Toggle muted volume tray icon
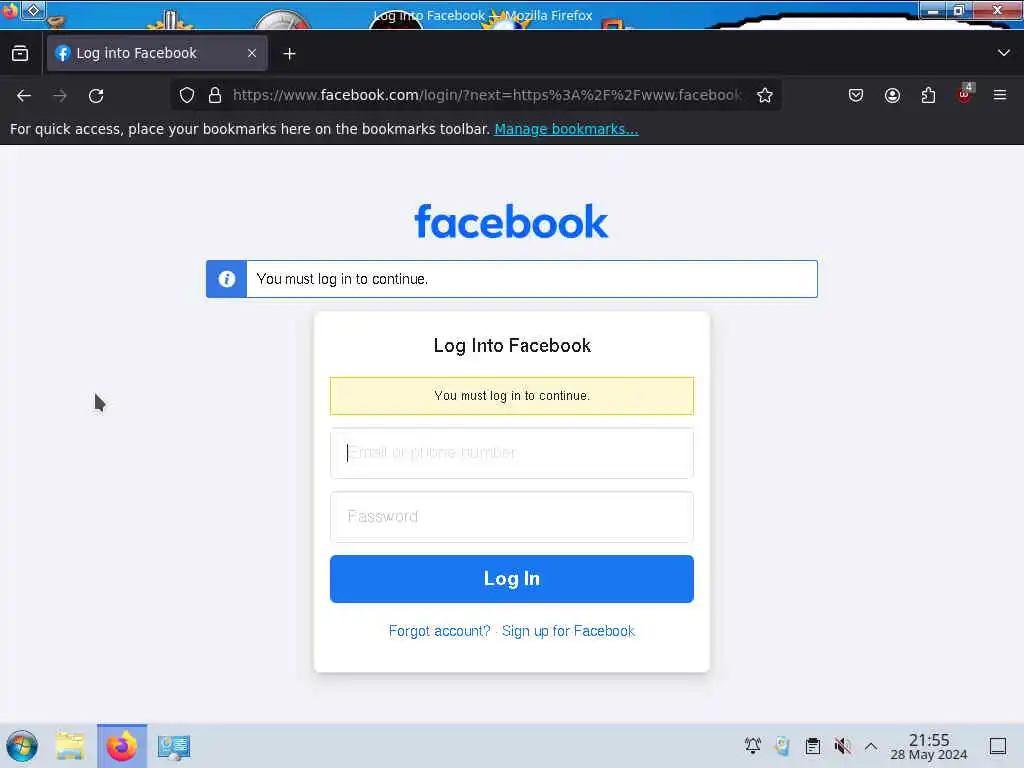This screenshot has height=768, width=1024. (842, 745)
